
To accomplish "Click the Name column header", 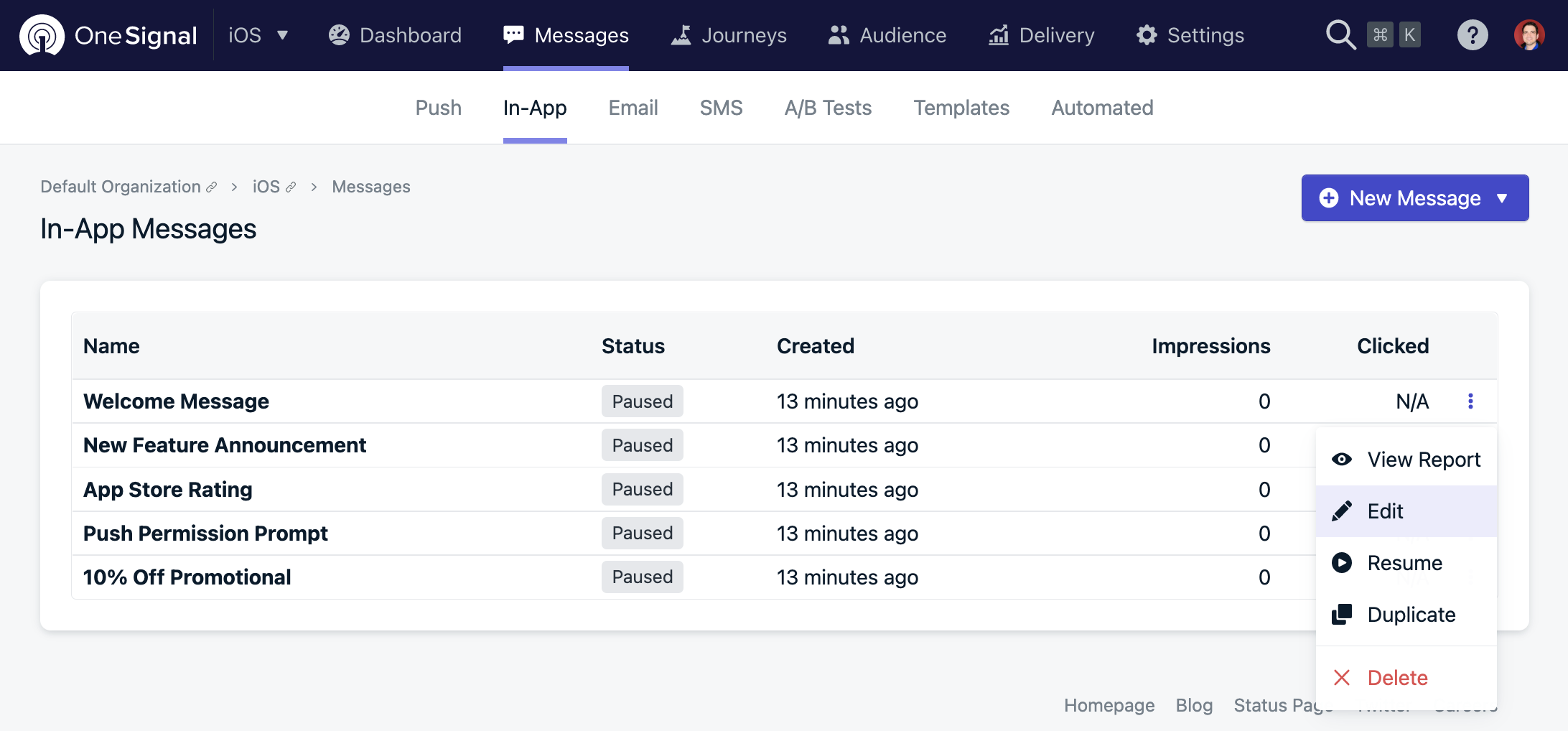I will click(111, 346).
